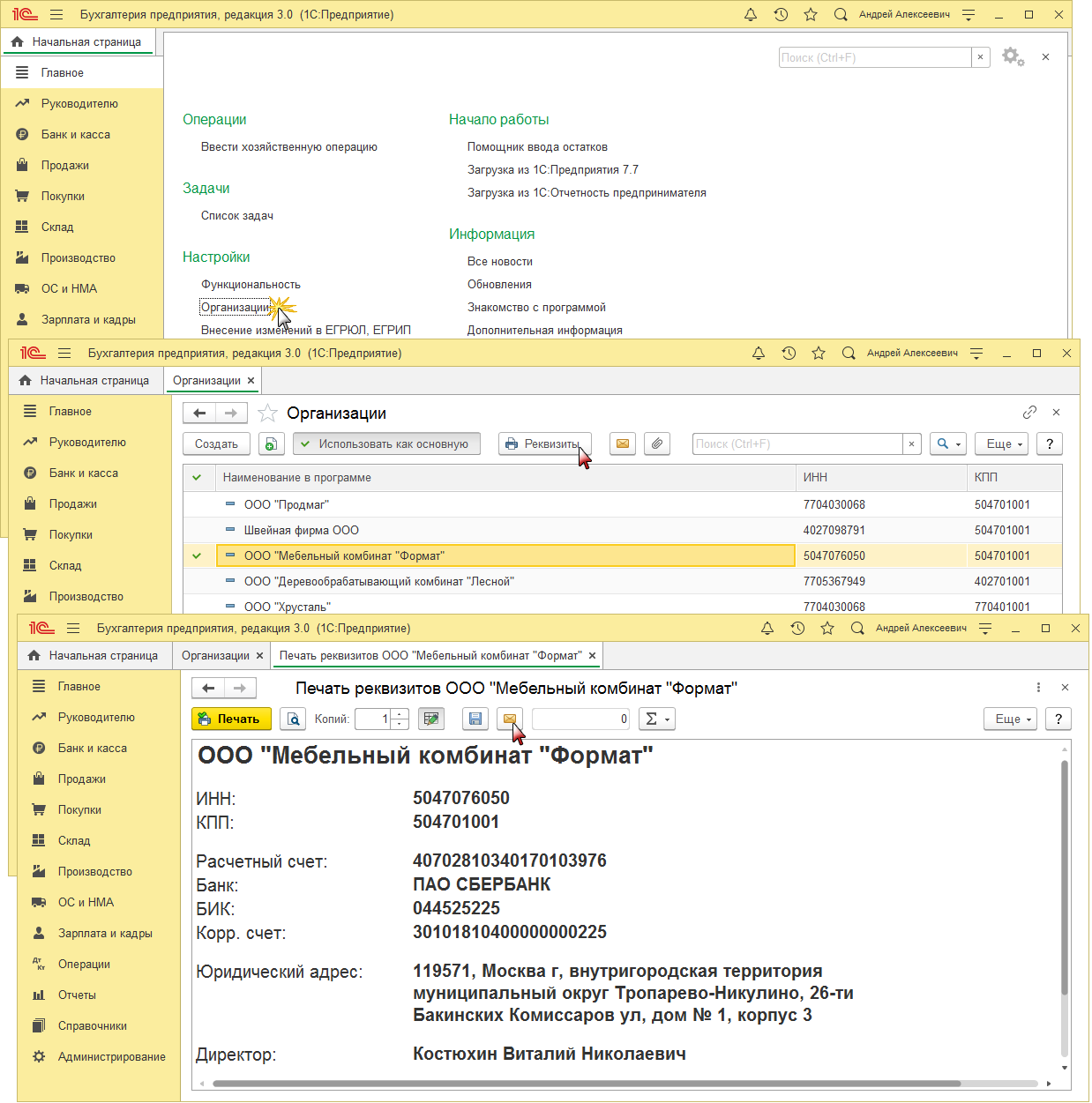The height and width of the screenshot is (1103, 1092).
Task: Click the paperclip attachments icon
Action: (x=656, y=443)
